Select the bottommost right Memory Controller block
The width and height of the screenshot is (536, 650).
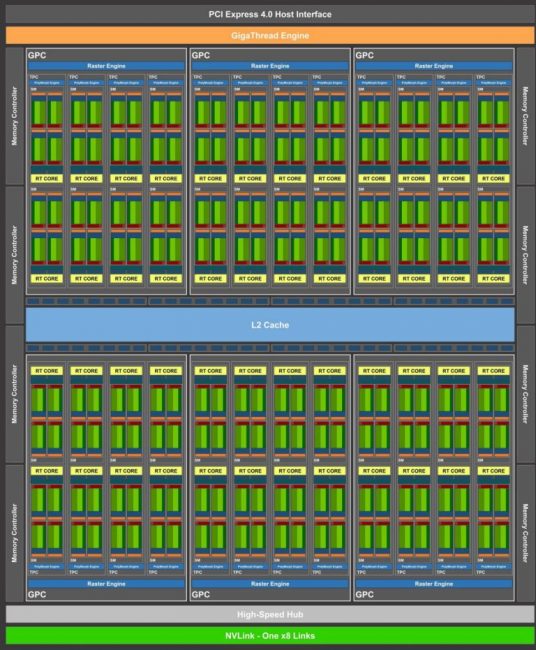pyautogui.click(x=525, y=533)
